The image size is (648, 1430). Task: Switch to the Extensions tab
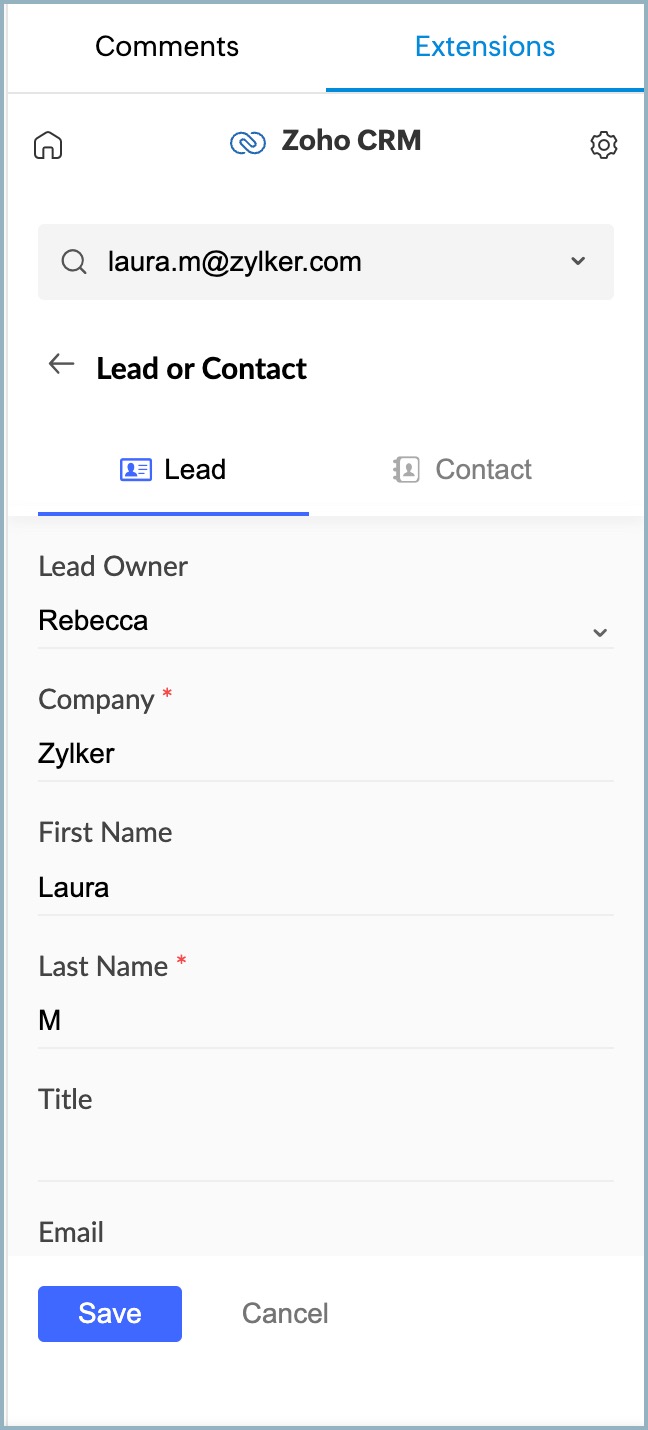point(485,46)
